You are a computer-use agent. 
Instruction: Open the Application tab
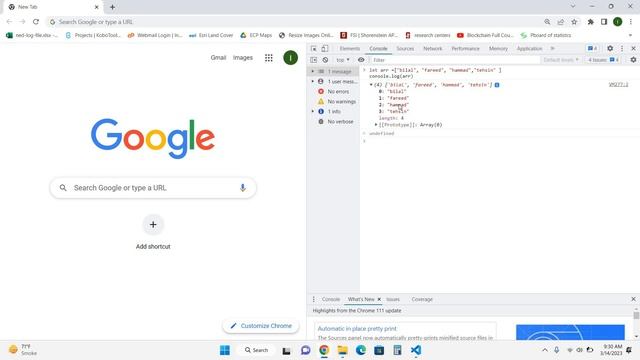[529, 49]
